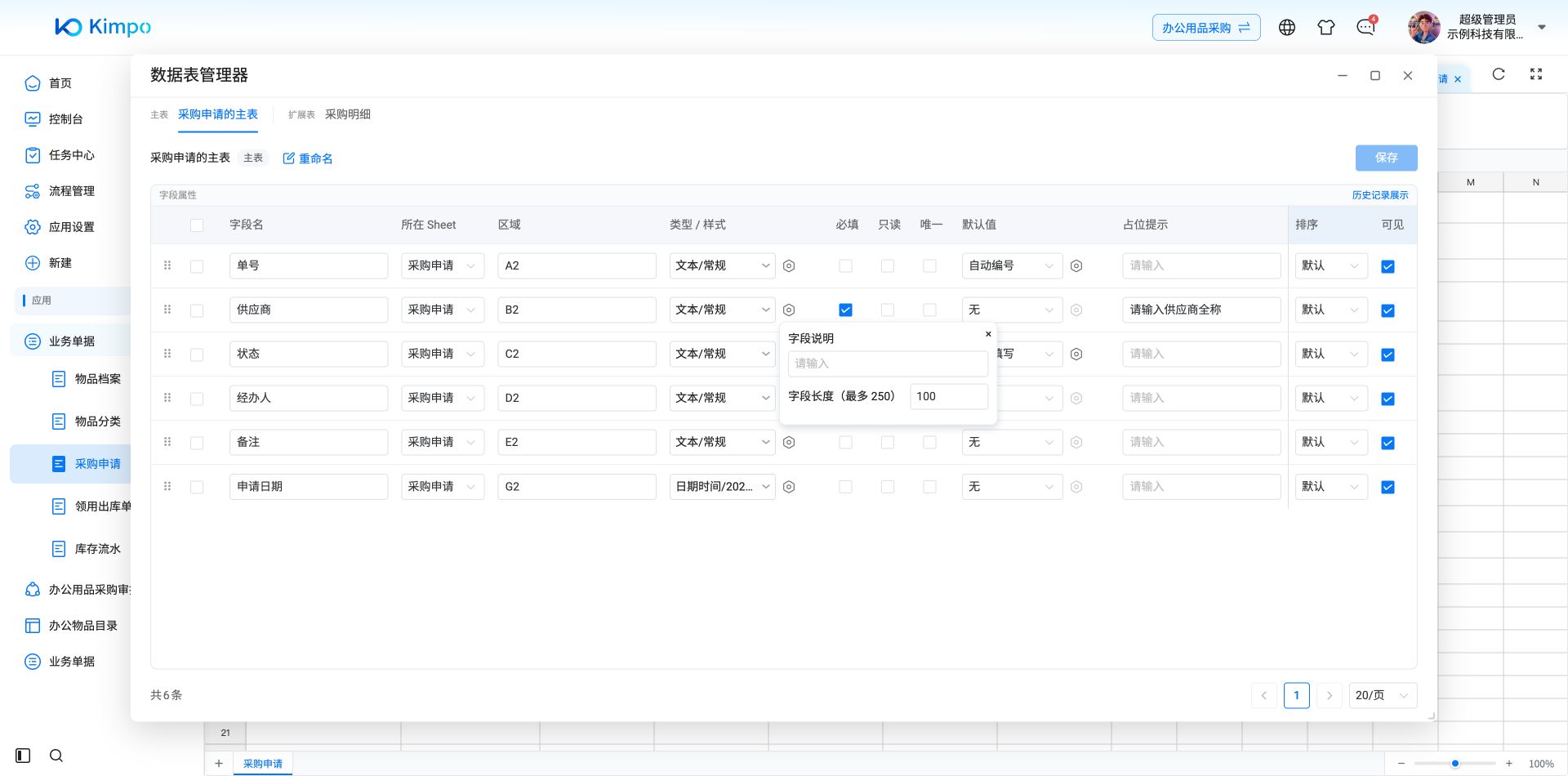
Task: Click the 保存 button
Action: tap(1386, 158)
